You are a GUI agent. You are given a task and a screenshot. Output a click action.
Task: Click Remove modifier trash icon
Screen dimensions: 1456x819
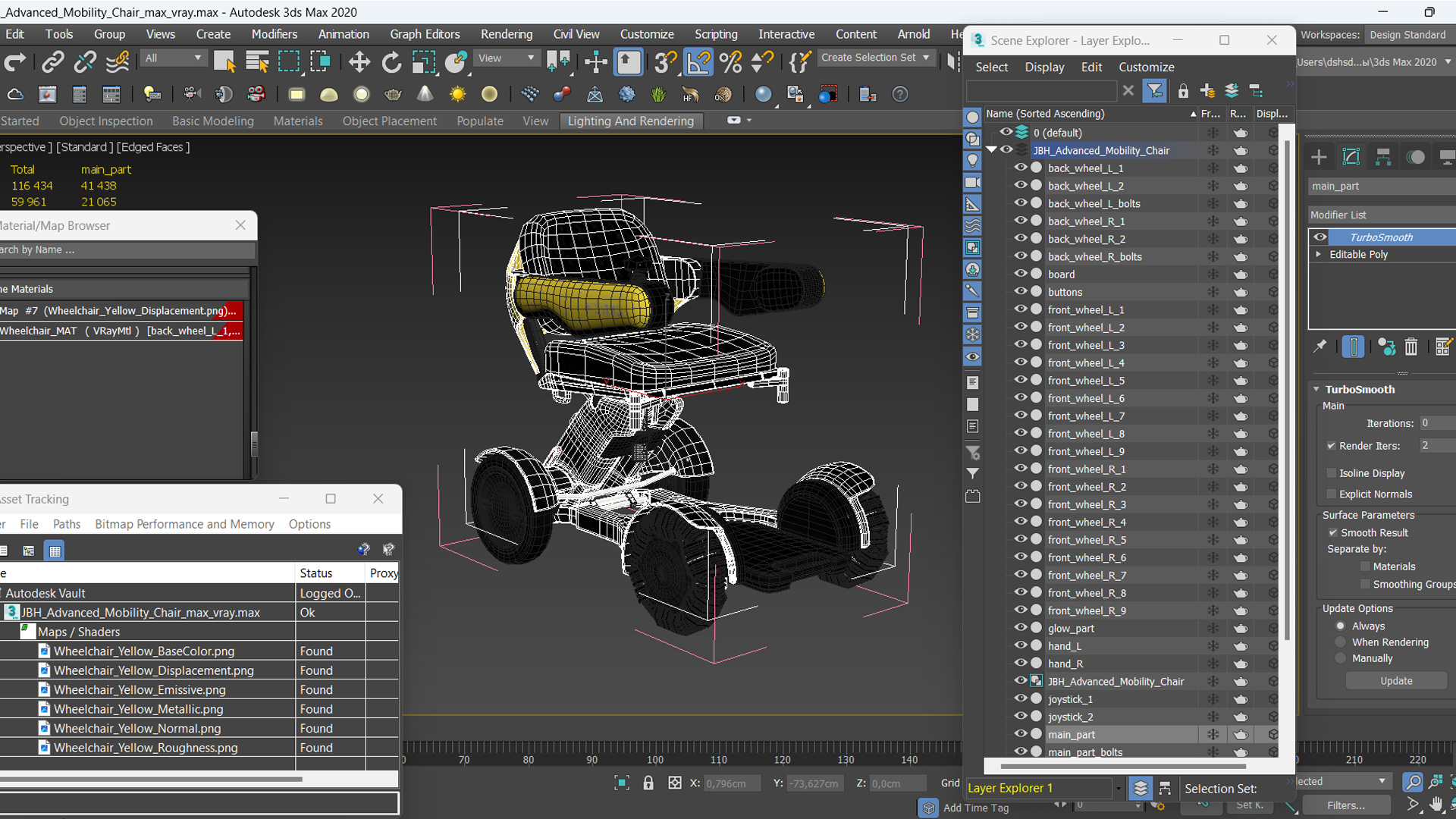pyautogui.click(x=1410, y=347)
